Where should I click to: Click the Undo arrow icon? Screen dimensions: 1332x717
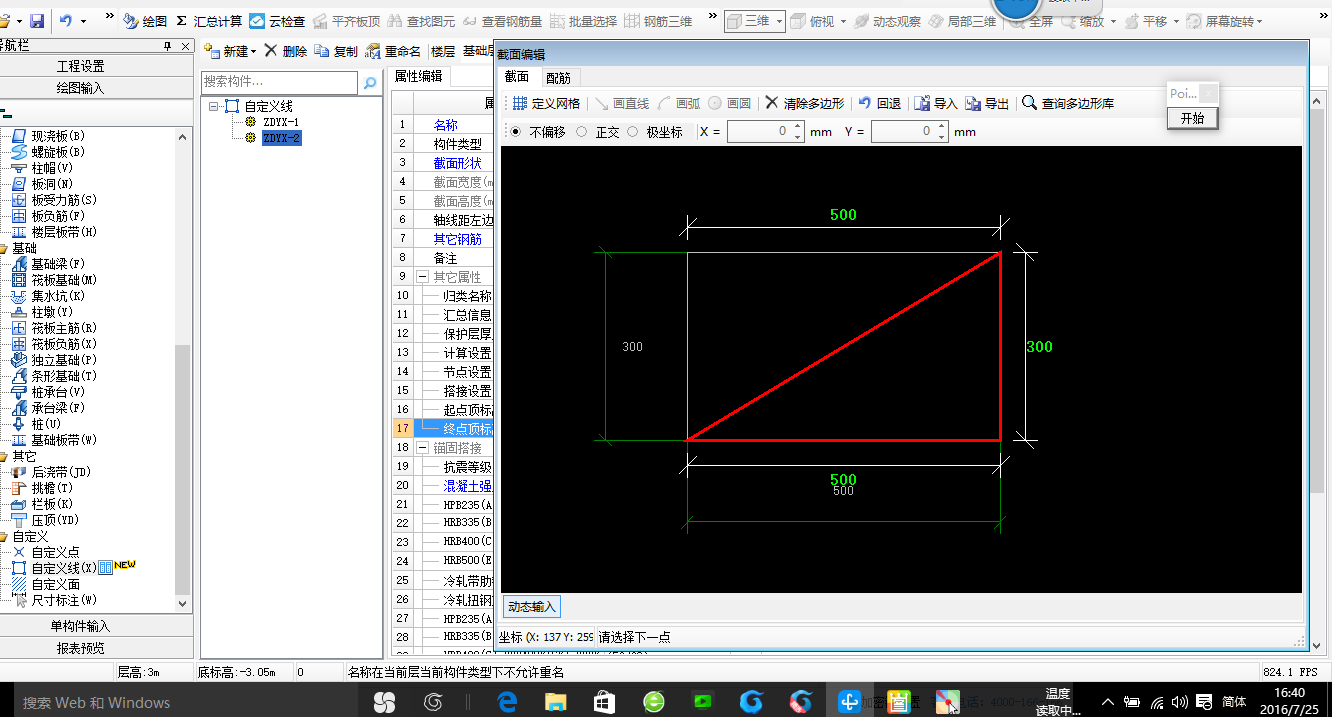tap(65, 21)
